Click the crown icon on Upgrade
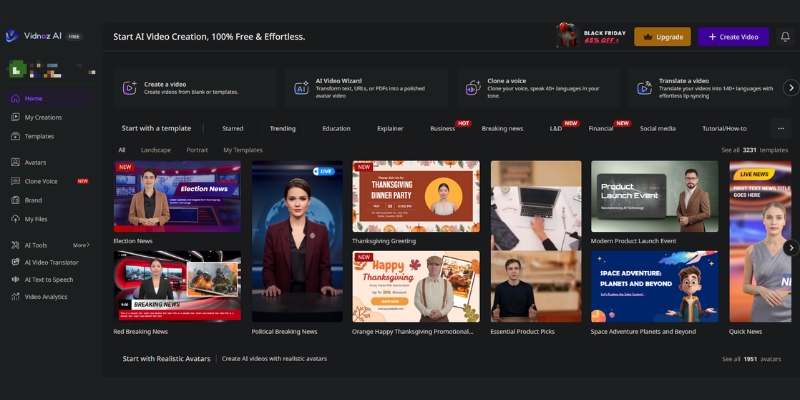800x400 pixels. (648, 37)
